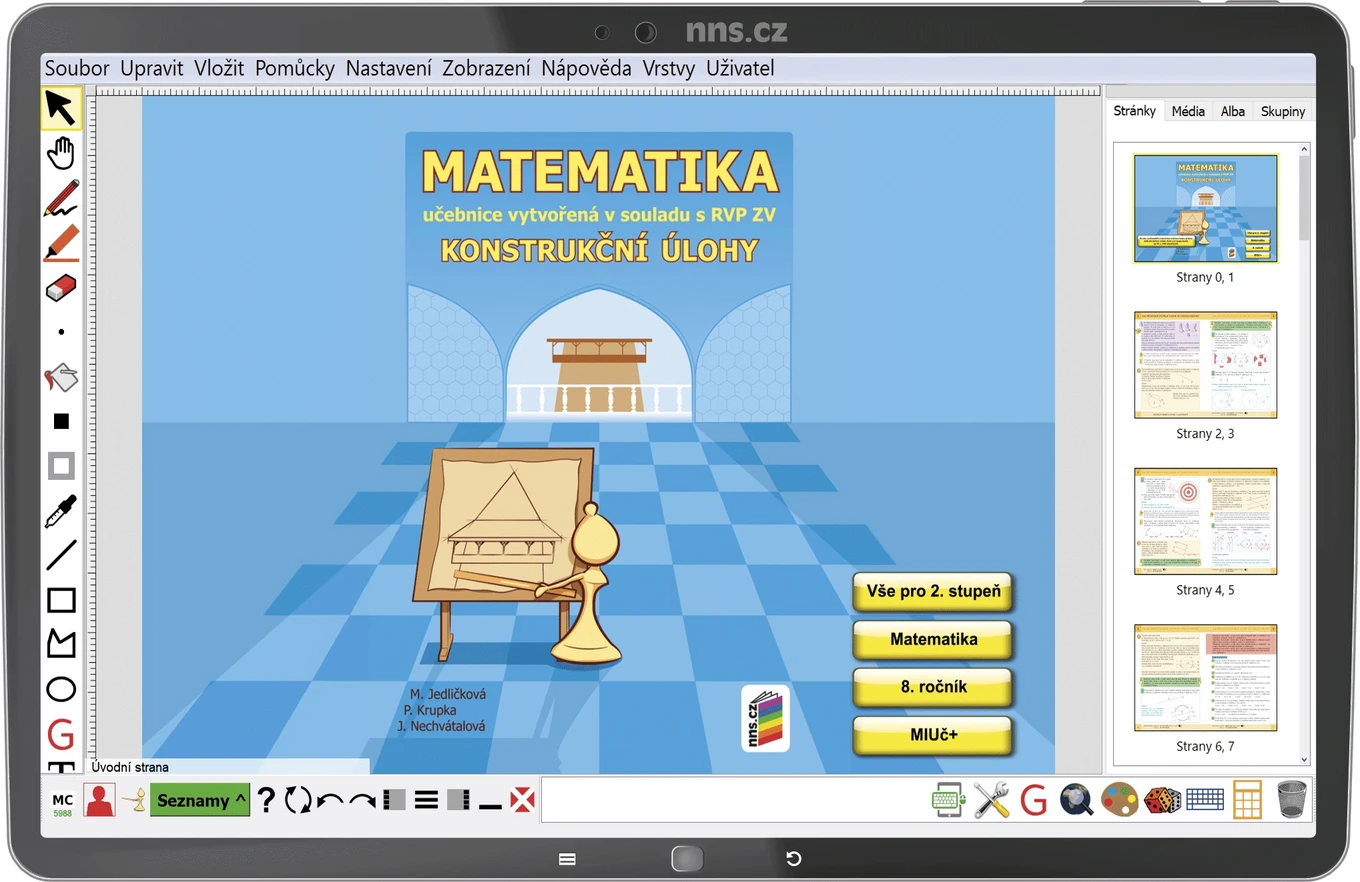Toggle the left panel dock icon
Image resolution: width=1360 pixels, height=882 pixels.
tap(394, 800)
